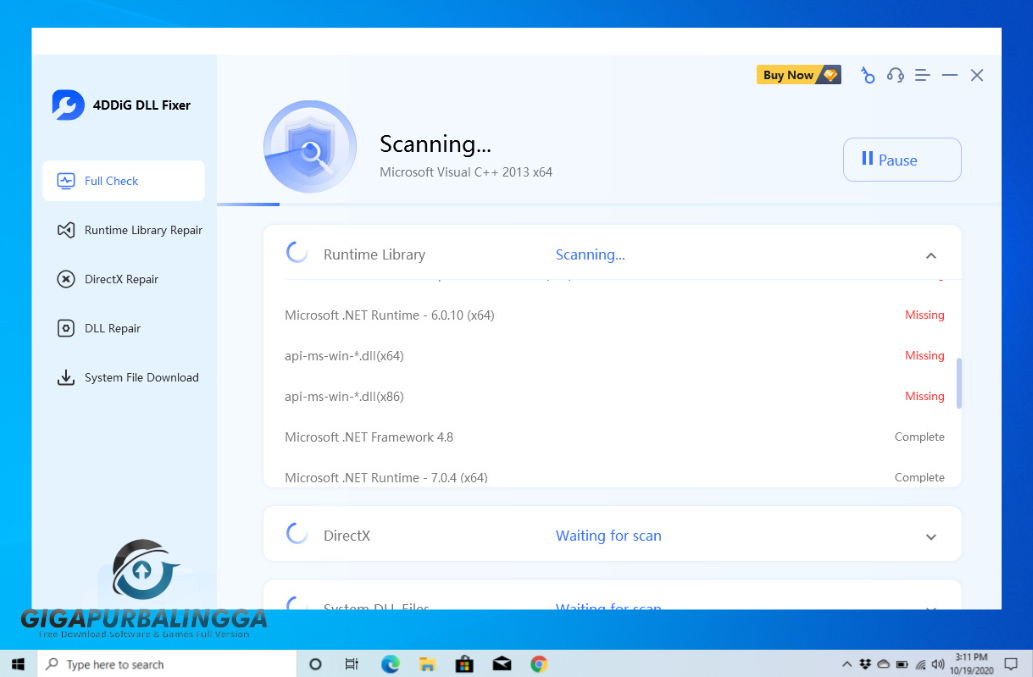This screenshot has width=1033, height=677.
Task: Click the Buy Now button
Action: pos(798,75)
